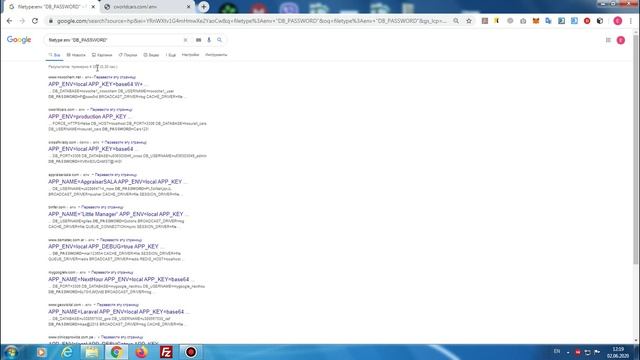The height and width of the screenshot is (360, 640).
Task: Translate the 'APP_ENV=production' result page
Action: [111, 109]
